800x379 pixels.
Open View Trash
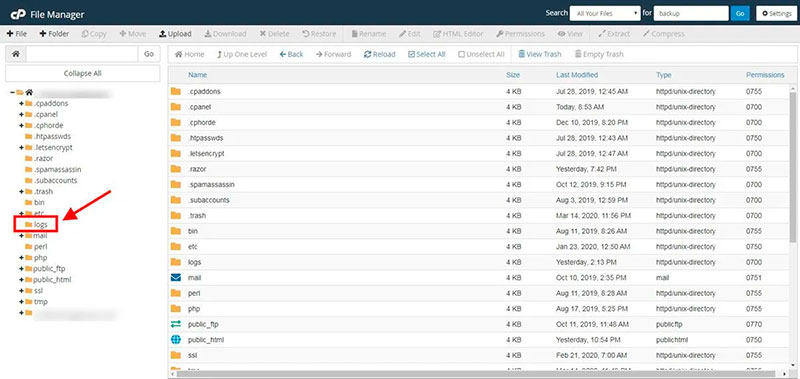(x=540, y=54)
